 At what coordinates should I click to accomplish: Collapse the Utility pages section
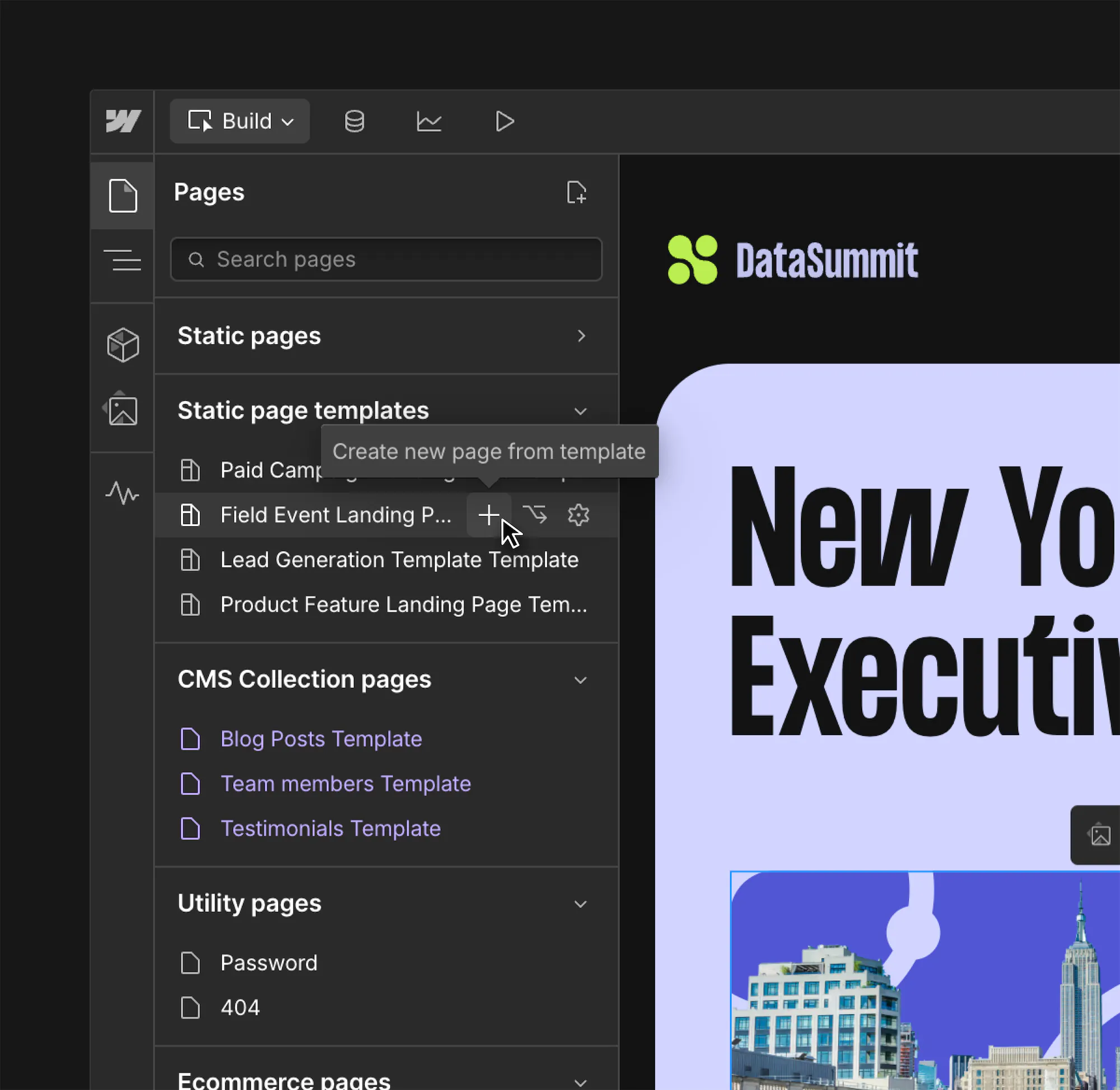[x=580, y=904]
